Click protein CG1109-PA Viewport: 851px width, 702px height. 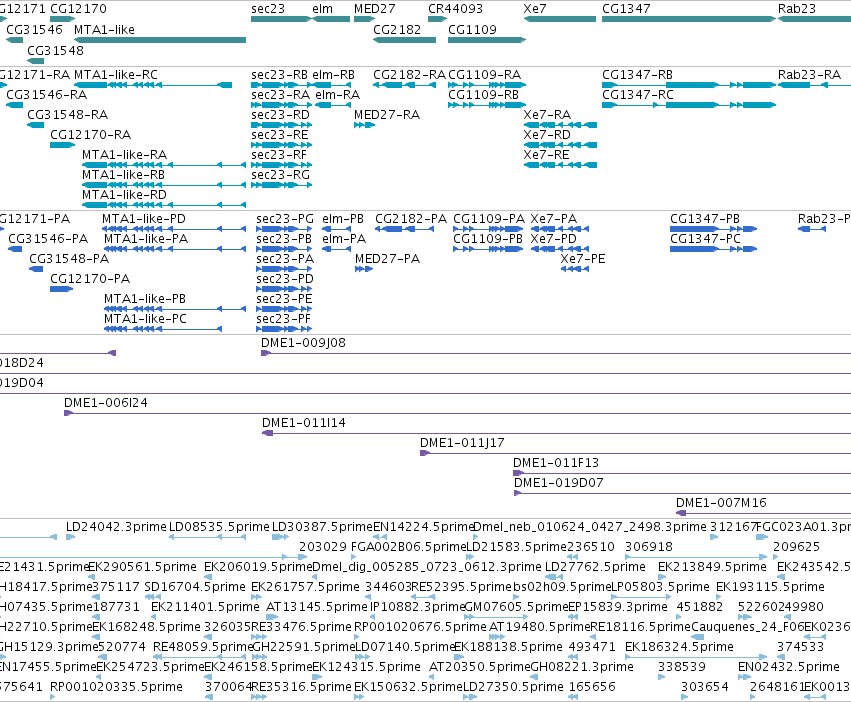[x=488, y=229]
